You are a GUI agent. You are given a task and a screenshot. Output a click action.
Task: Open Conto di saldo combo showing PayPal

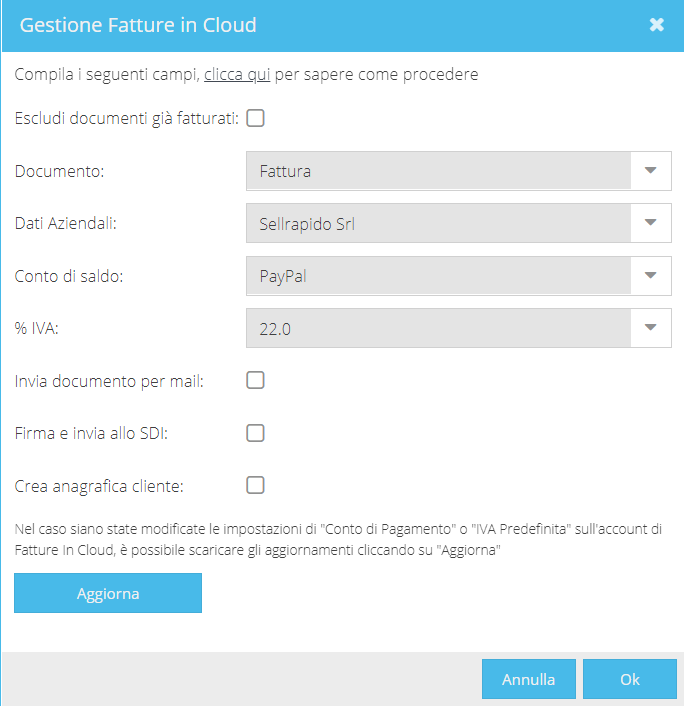[x=458, y=276]
